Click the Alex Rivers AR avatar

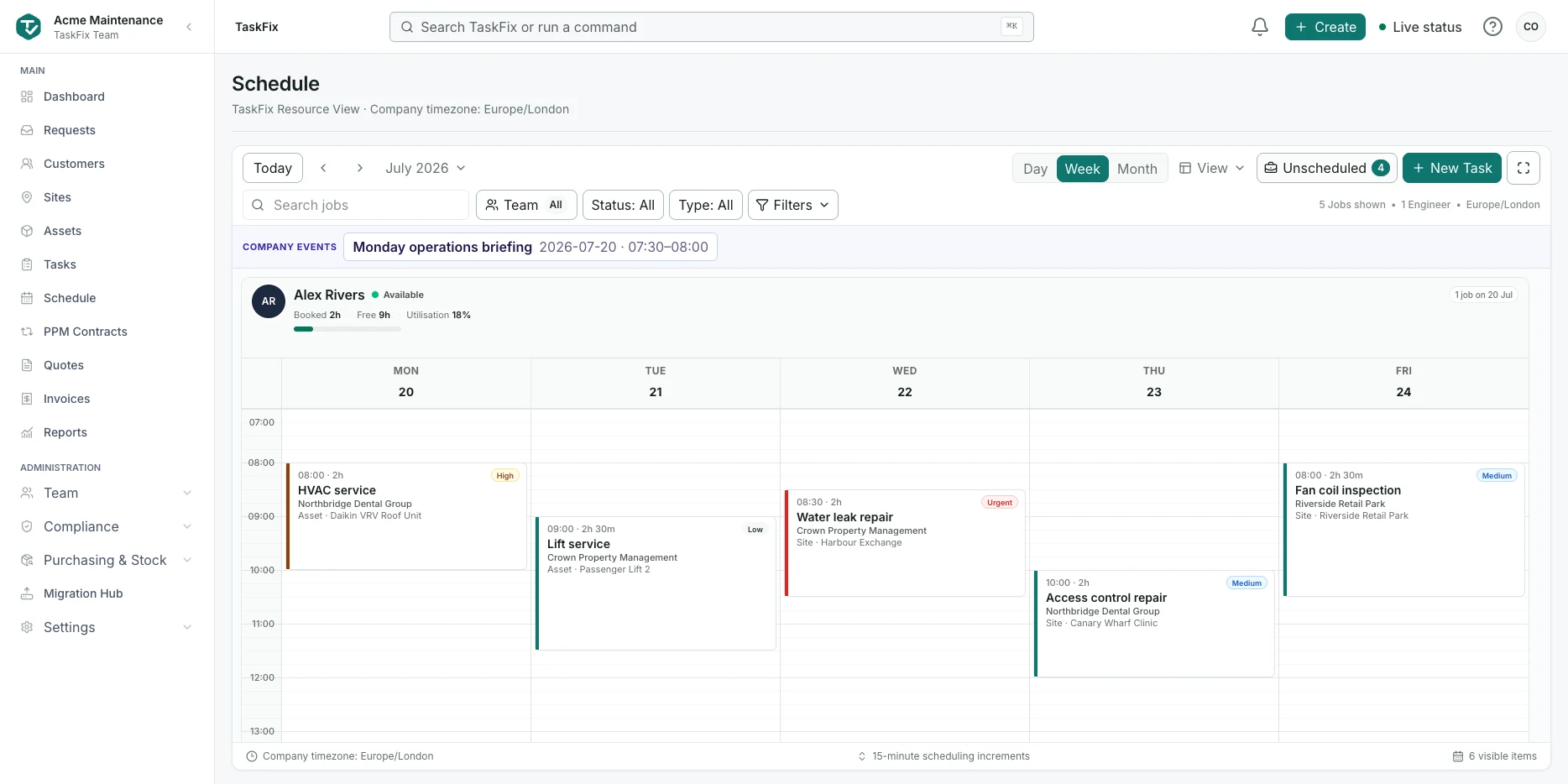269,301
